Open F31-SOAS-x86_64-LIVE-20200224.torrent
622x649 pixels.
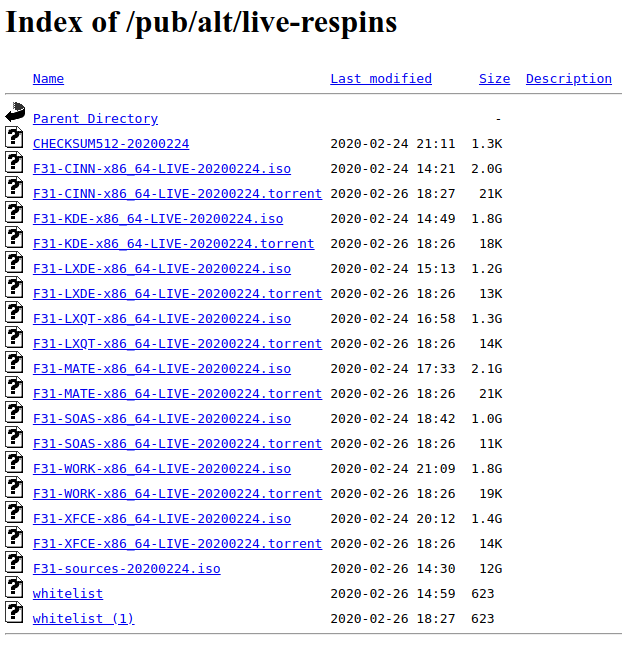(178, 444)
